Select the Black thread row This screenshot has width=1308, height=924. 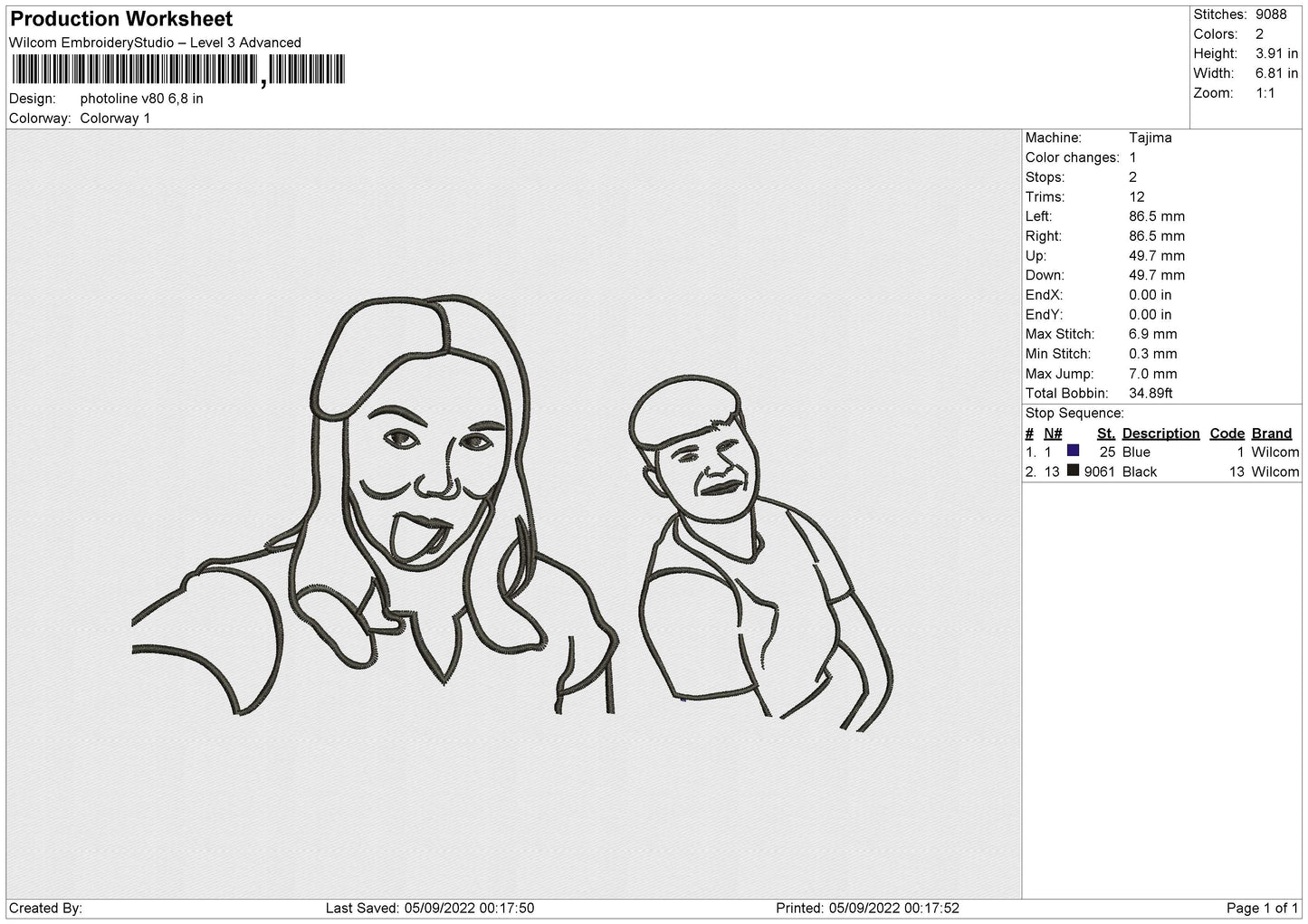tap(1161, 472)
